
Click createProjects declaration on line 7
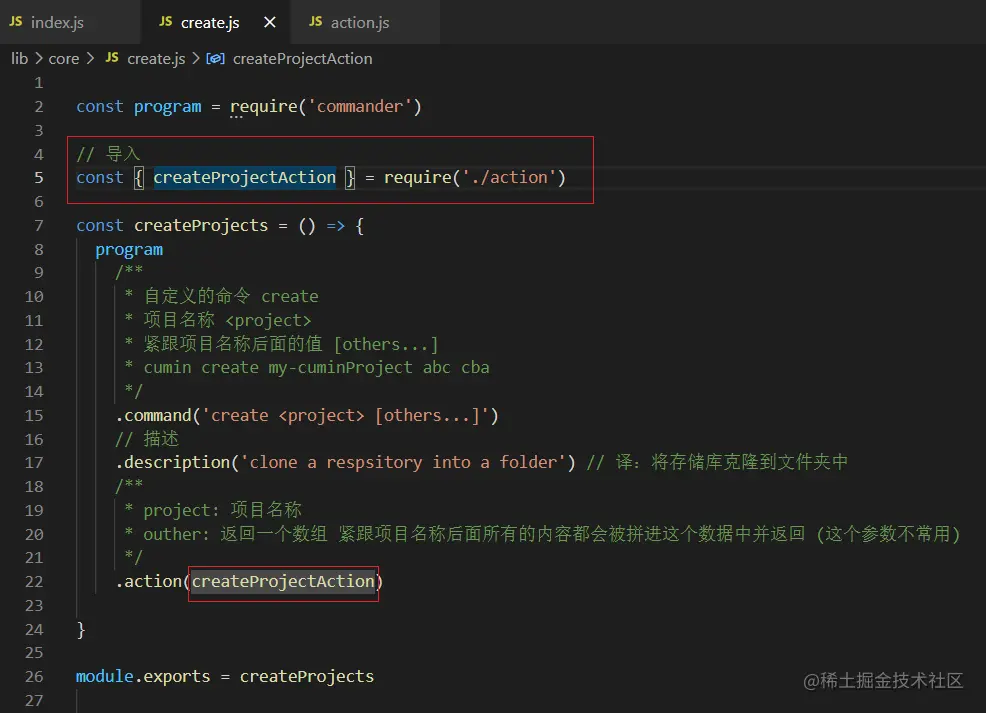(x=201, y=225)
